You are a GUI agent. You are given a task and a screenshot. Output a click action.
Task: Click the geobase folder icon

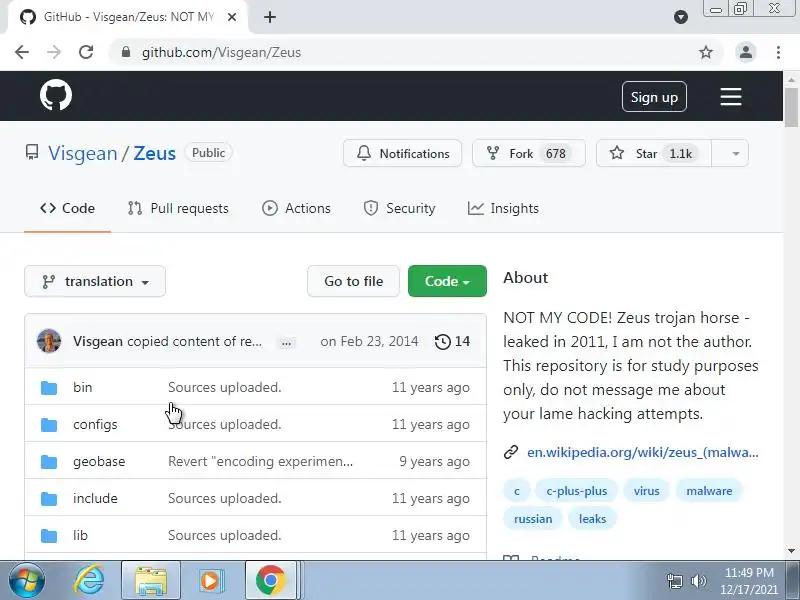click(49, 462)
